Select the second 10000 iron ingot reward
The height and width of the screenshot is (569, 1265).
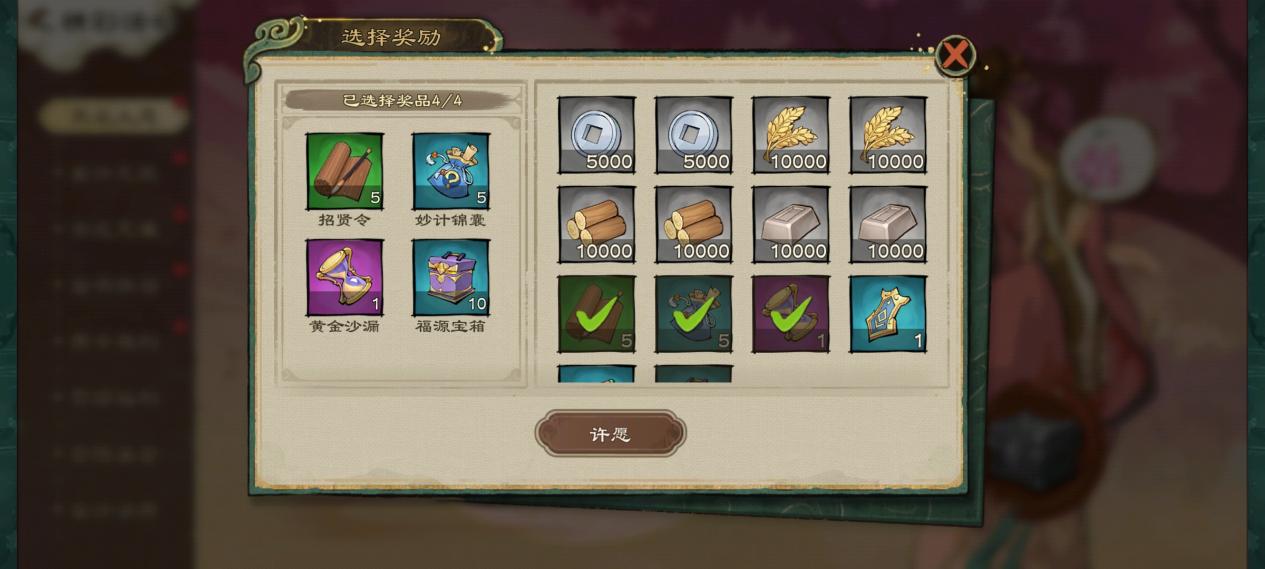click(887, 225)
